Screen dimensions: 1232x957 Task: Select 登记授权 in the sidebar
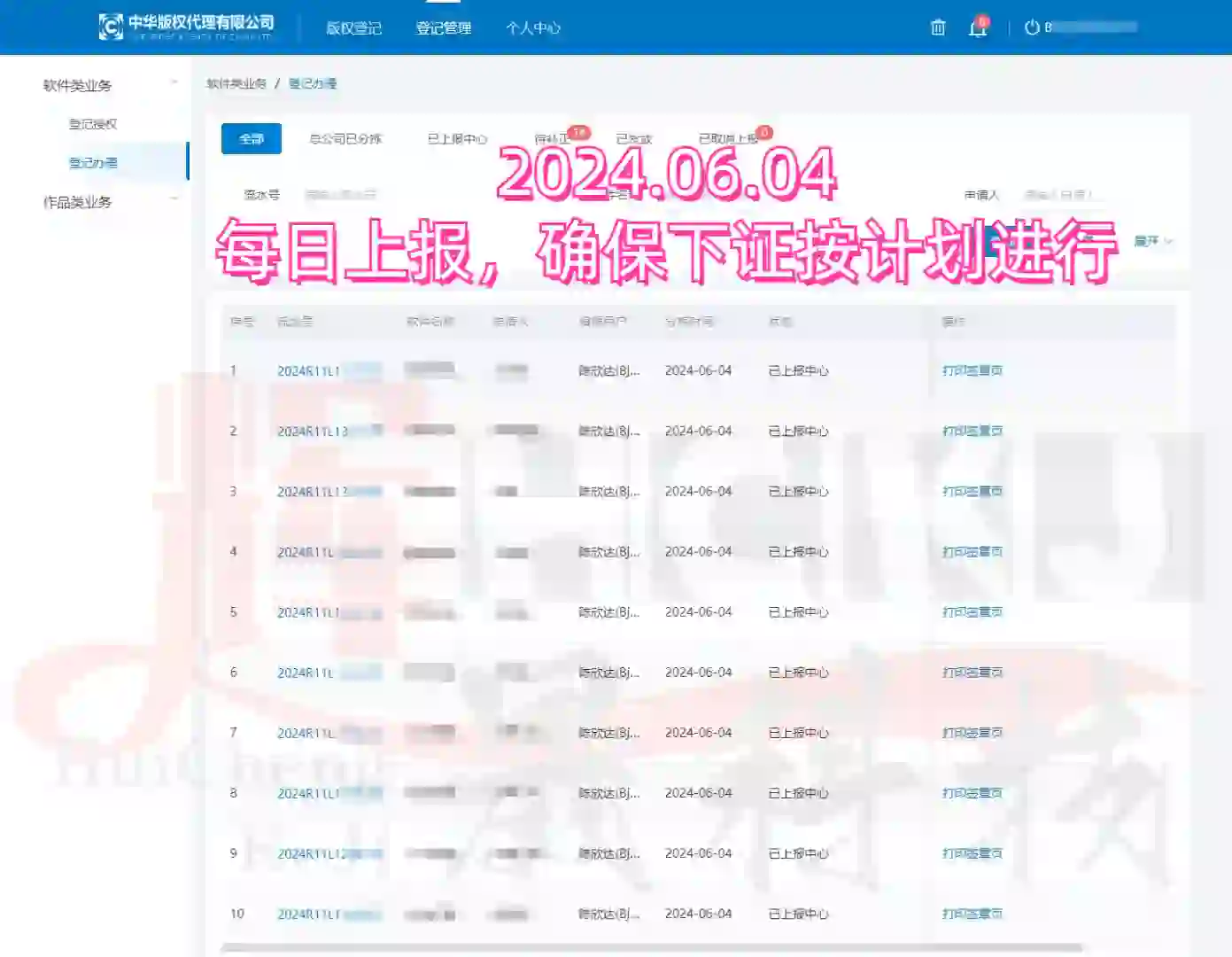point(93,123)
